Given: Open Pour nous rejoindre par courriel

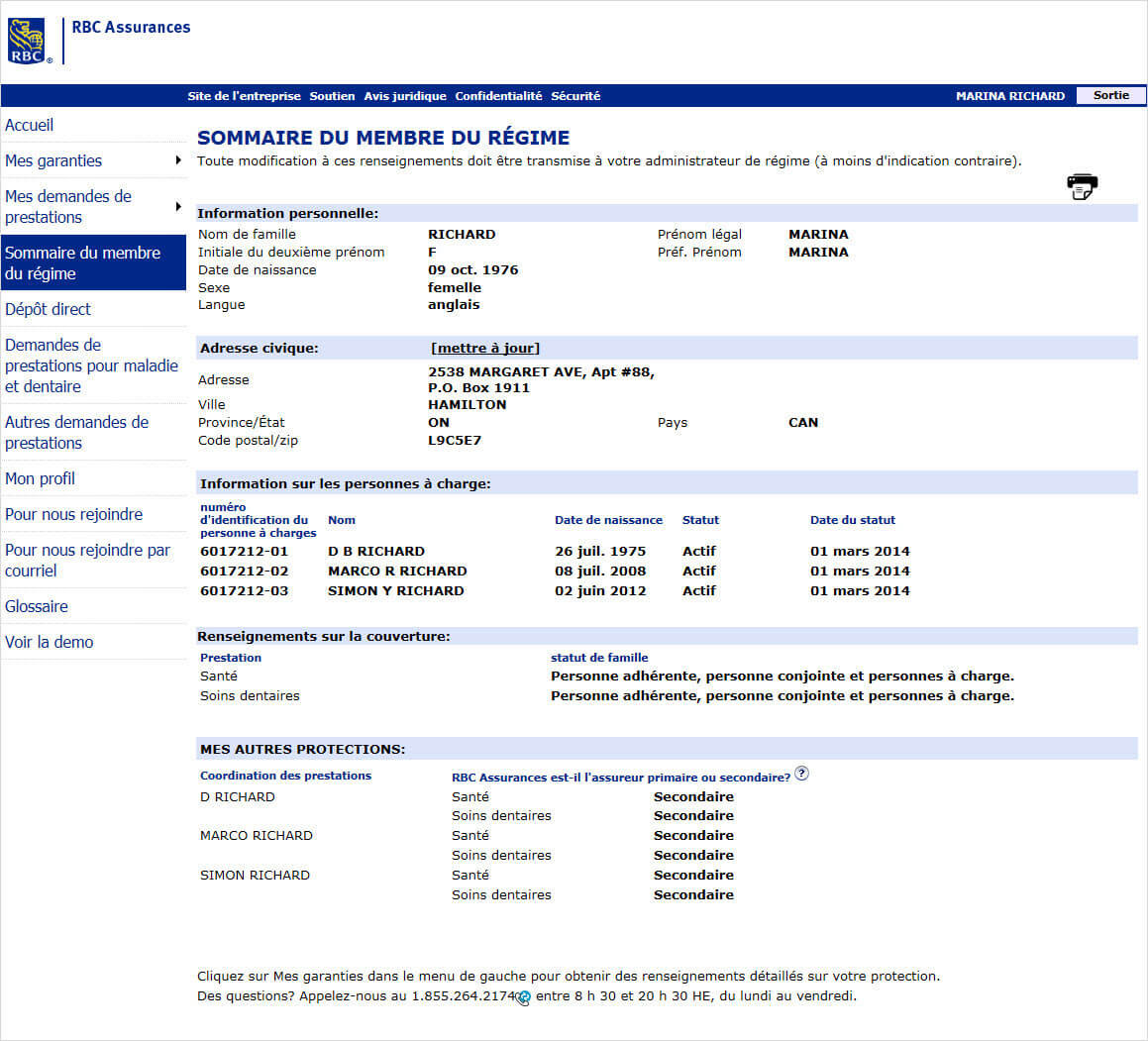Looking at the screenshot, I should [88, 560].
